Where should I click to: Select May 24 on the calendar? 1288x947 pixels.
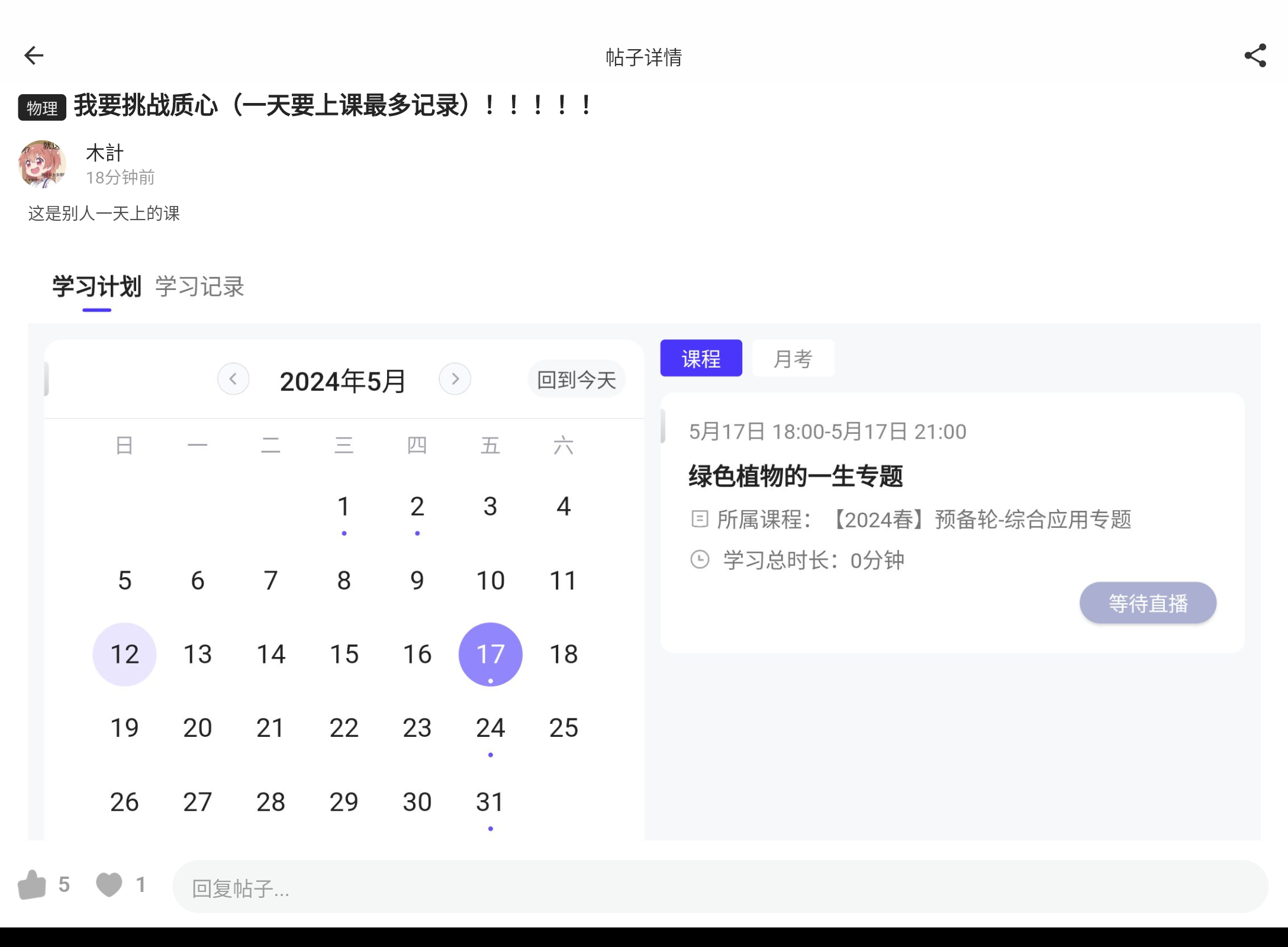pos(490,729)
